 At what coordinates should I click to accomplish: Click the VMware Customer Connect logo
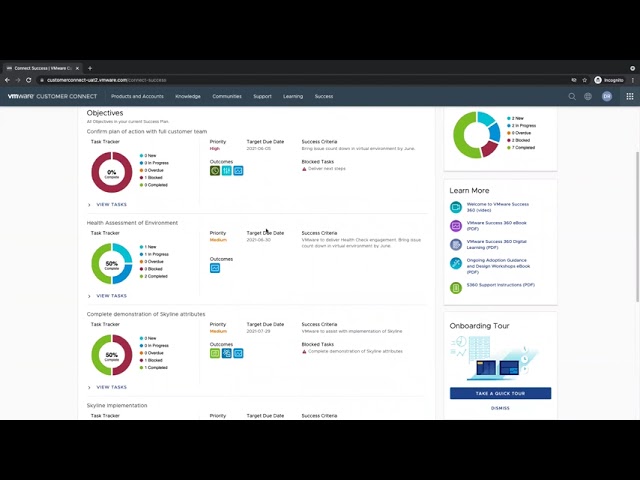(52, 96)
